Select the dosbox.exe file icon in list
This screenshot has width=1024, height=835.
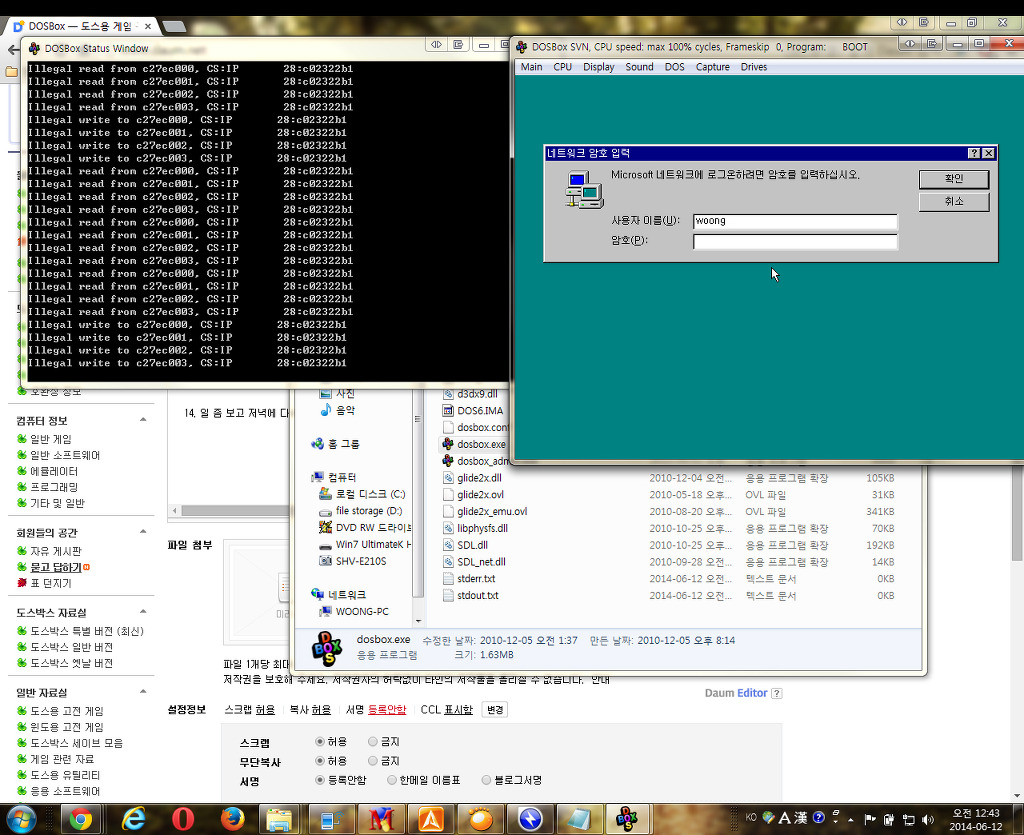pos(449,443)
